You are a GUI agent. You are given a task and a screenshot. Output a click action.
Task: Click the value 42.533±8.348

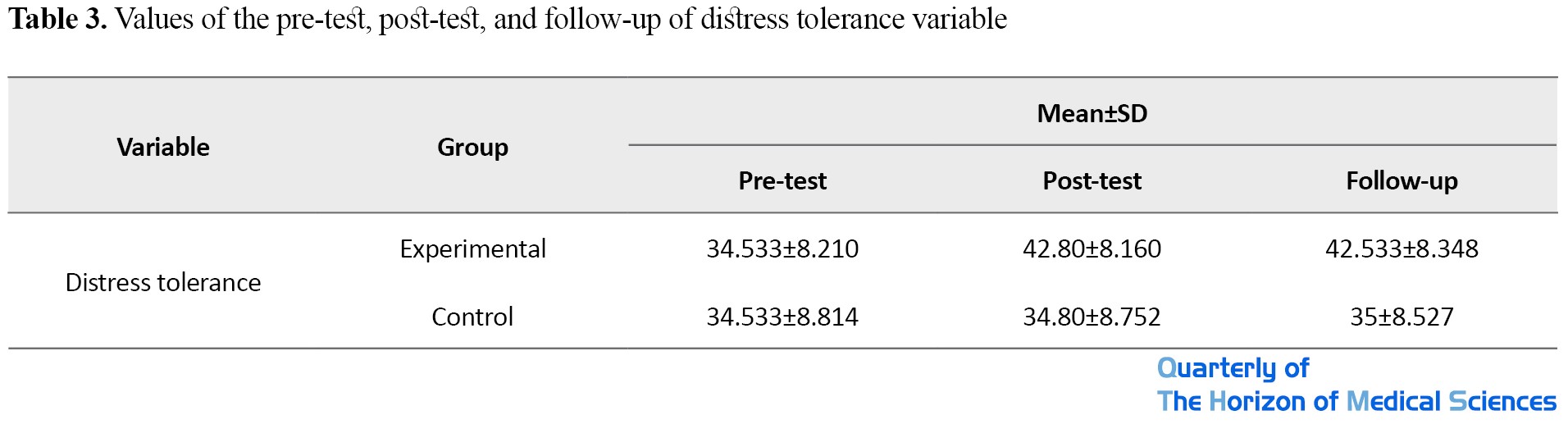pos(1402,248)
